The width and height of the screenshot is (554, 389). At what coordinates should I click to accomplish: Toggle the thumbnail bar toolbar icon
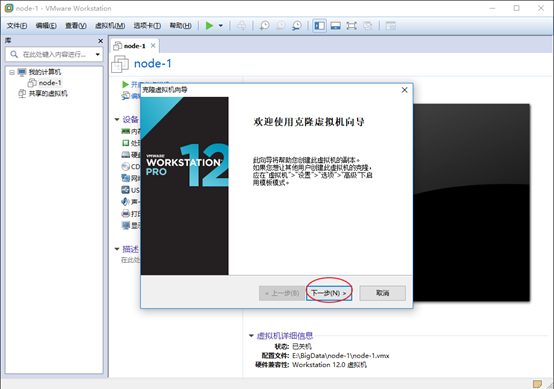tap(336, 25)
